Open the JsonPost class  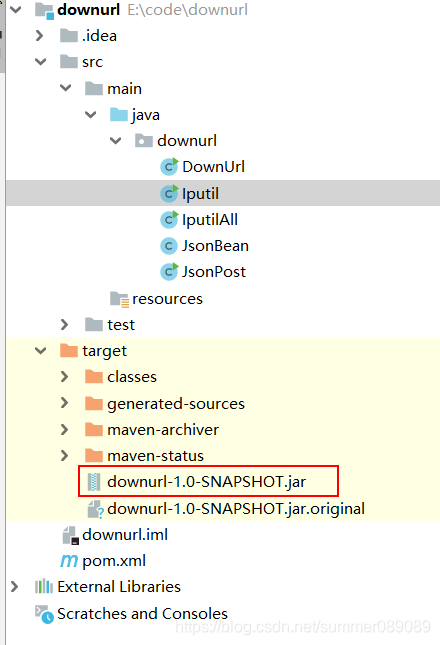tap(214, 271)
